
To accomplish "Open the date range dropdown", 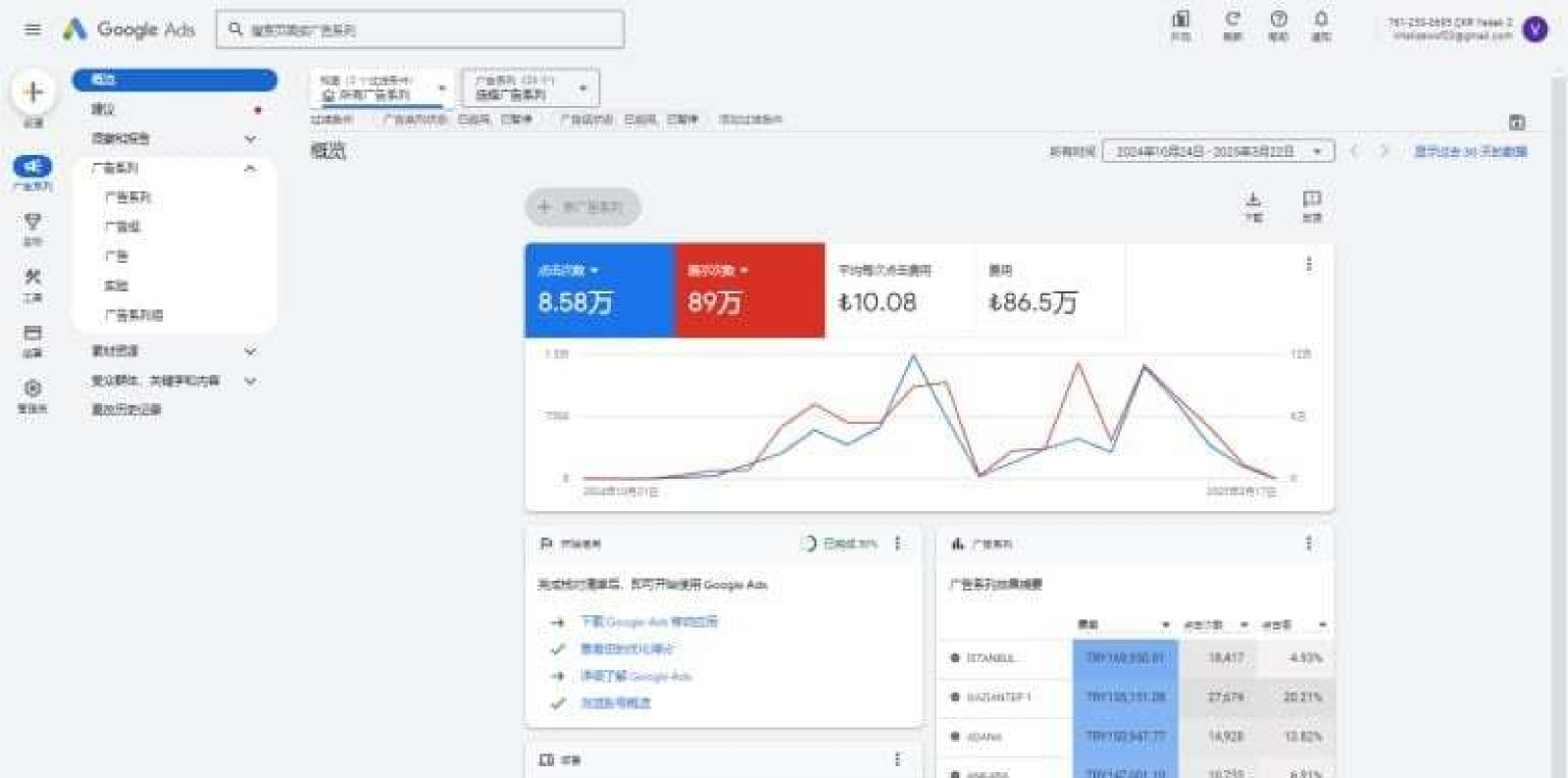I will point(1217,151).
